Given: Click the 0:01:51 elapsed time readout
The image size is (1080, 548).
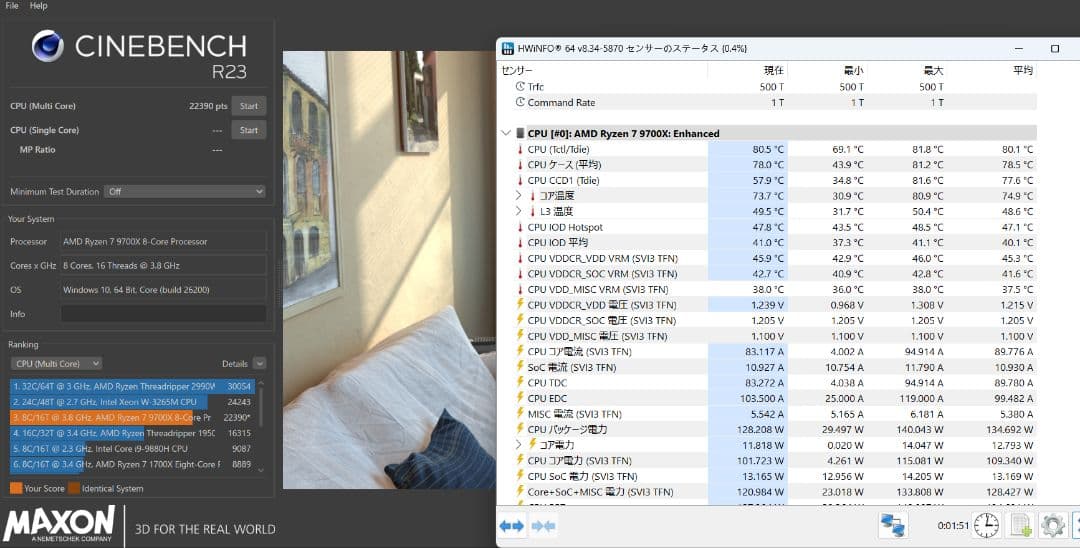Looking at the screenshot, I should click(953, 526).
